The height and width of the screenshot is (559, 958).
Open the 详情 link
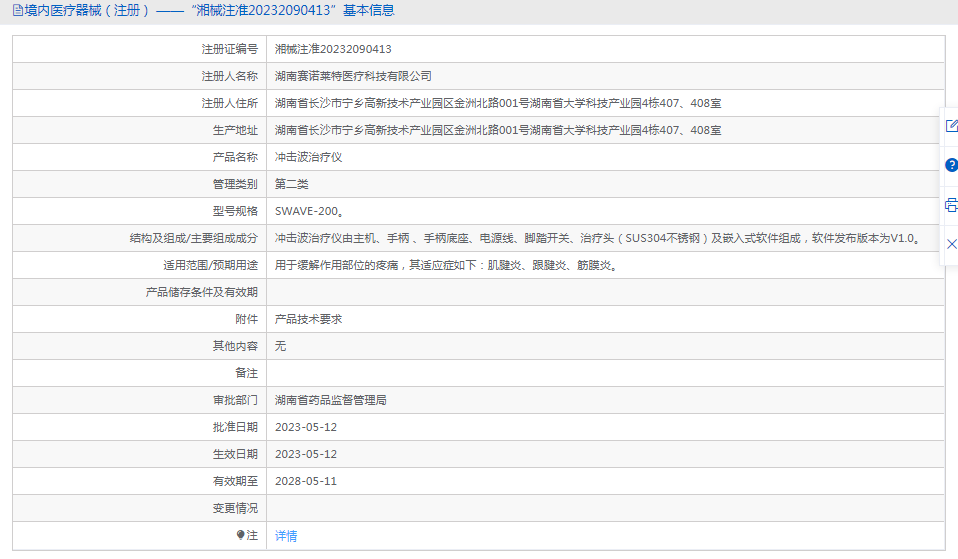(286, 536)
